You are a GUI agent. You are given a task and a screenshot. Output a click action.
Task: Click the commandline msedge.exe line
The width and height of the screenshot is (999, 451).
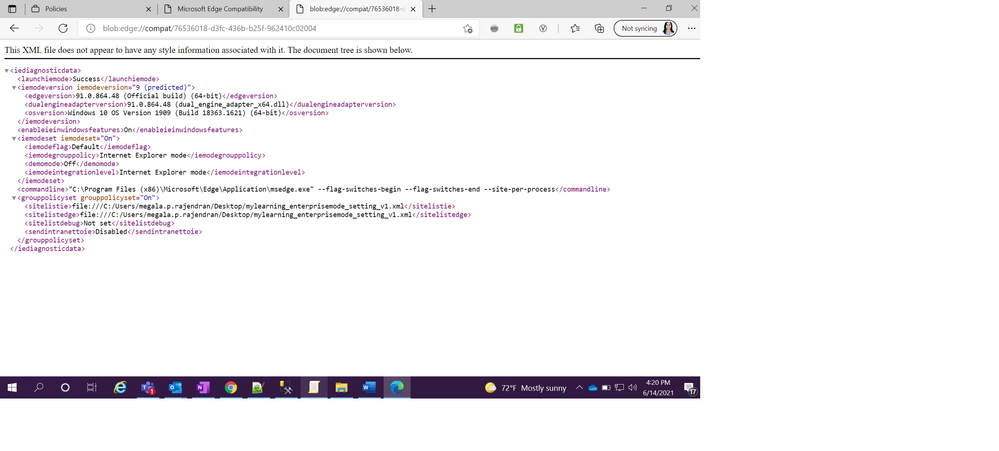[x=313, y=189]
